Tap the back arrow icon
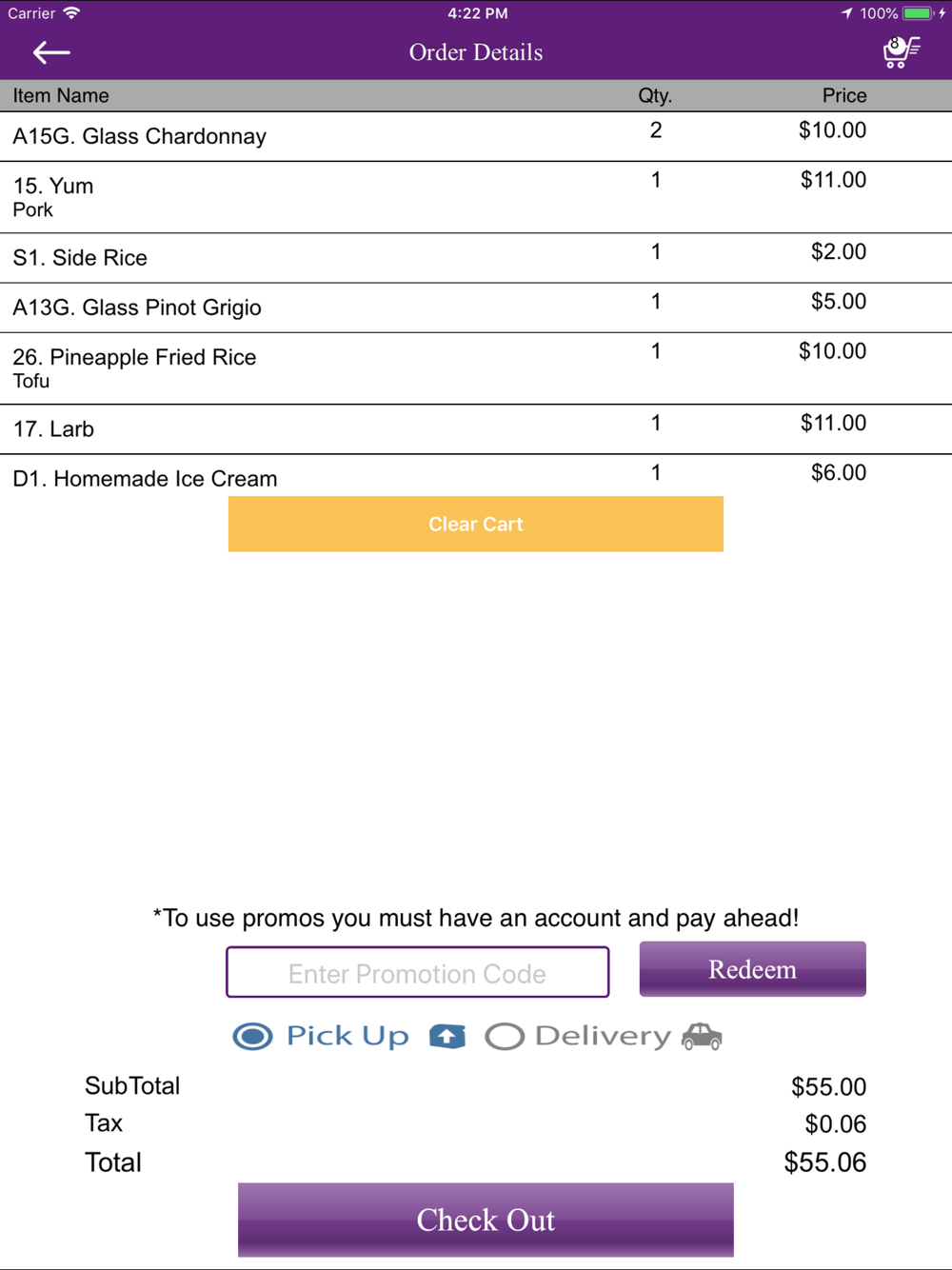952x1270 pixels. (x=51, y=52)
